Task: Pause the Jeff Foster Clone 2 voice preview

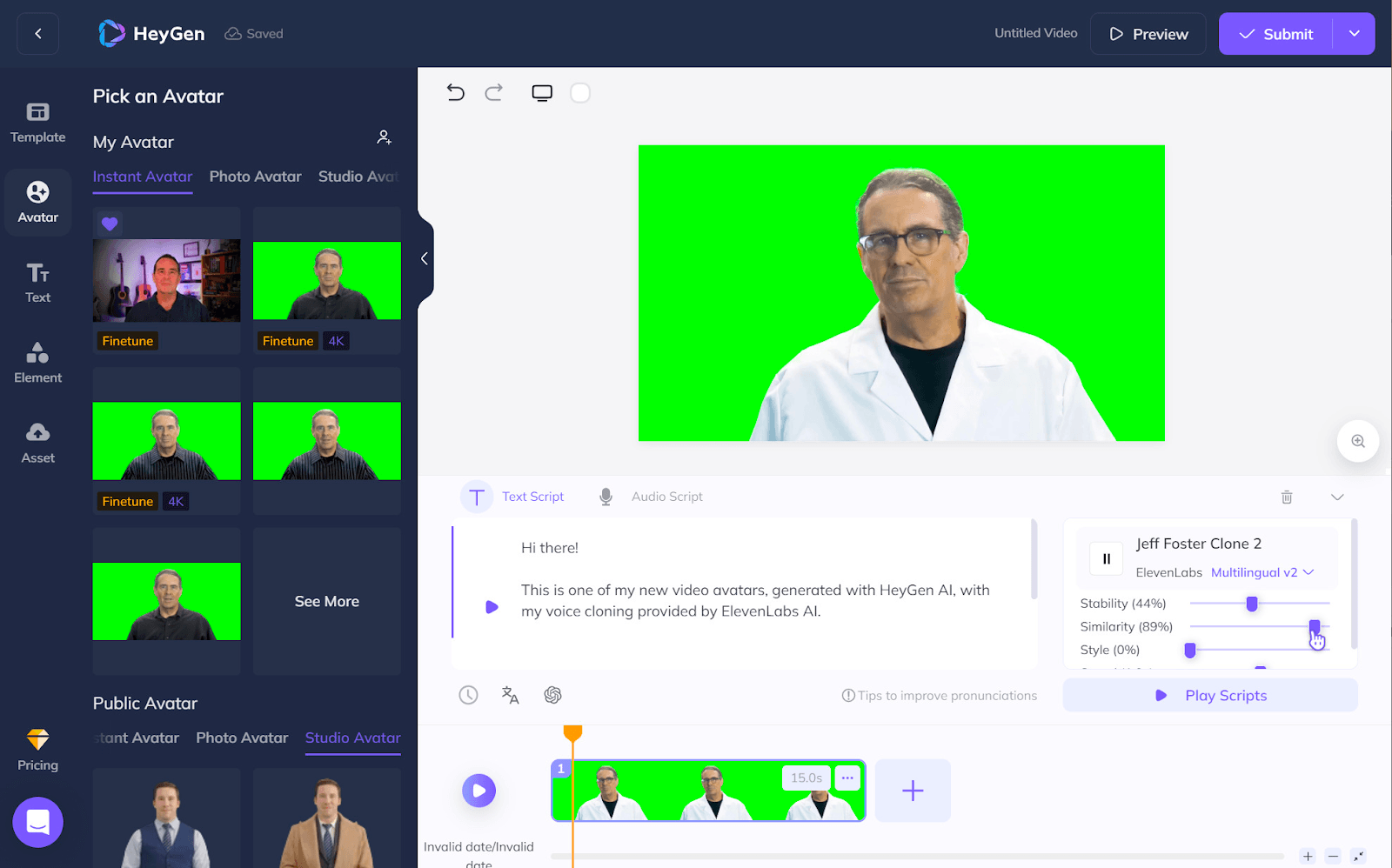Action: click(x=1106, y=558)
